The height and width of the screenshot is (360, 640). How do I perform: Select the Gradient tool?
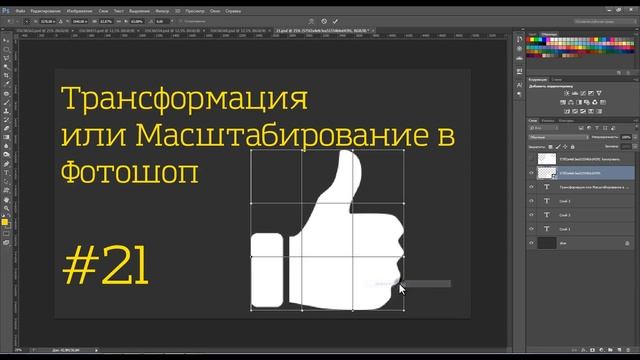[x=6, y=137]
